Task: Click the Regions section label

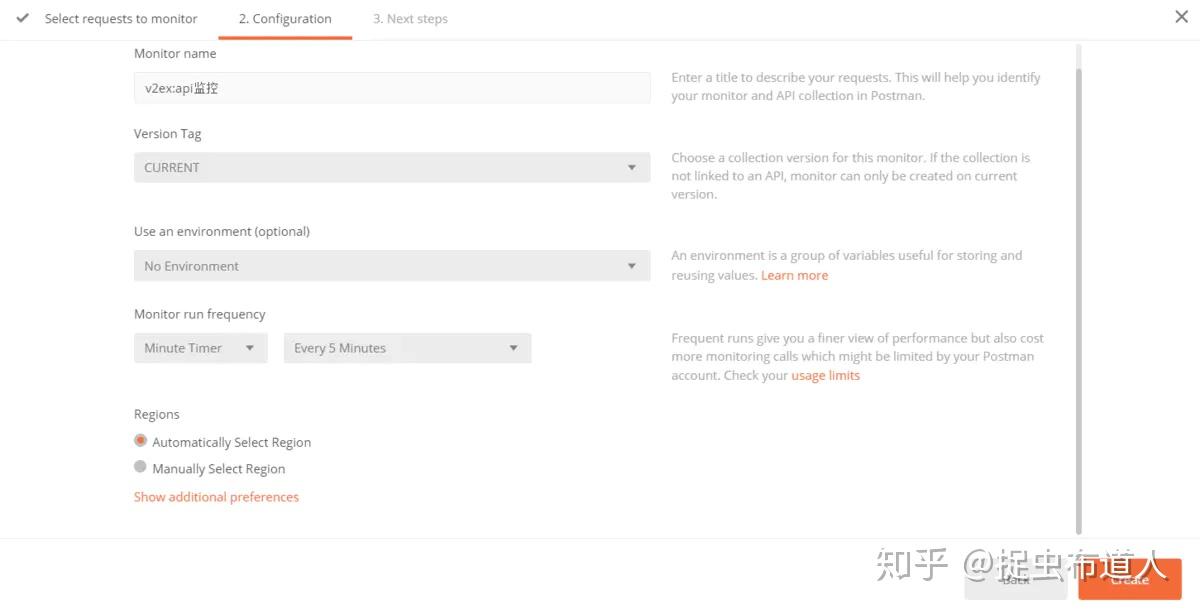Action: pos(157,414)
